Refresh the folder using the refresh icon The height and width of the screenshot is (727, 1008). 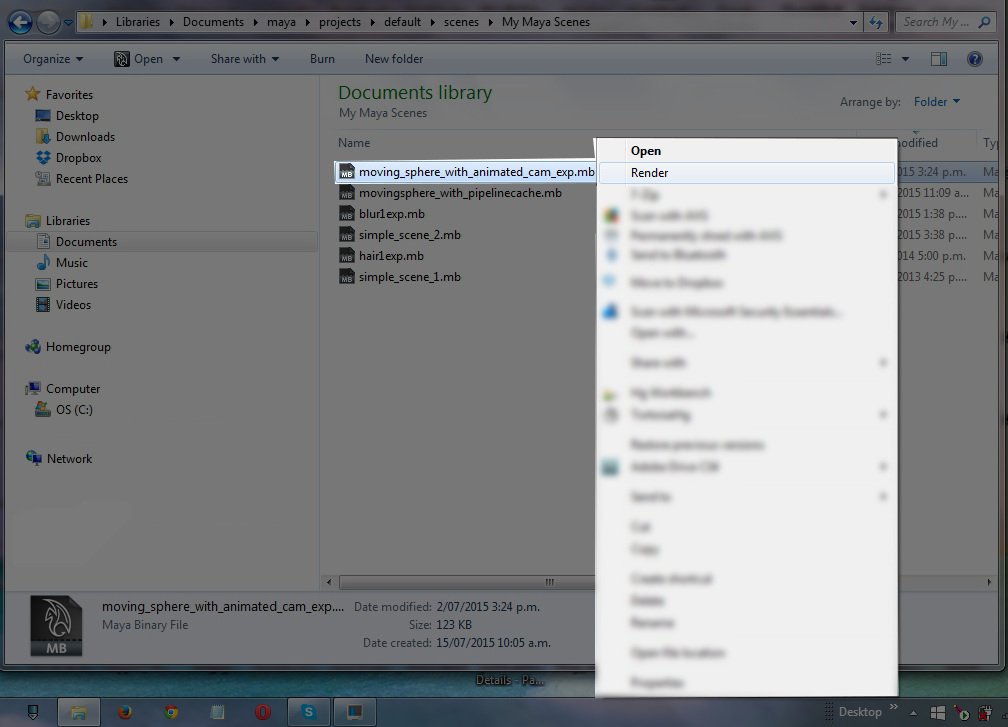[876, 21]
